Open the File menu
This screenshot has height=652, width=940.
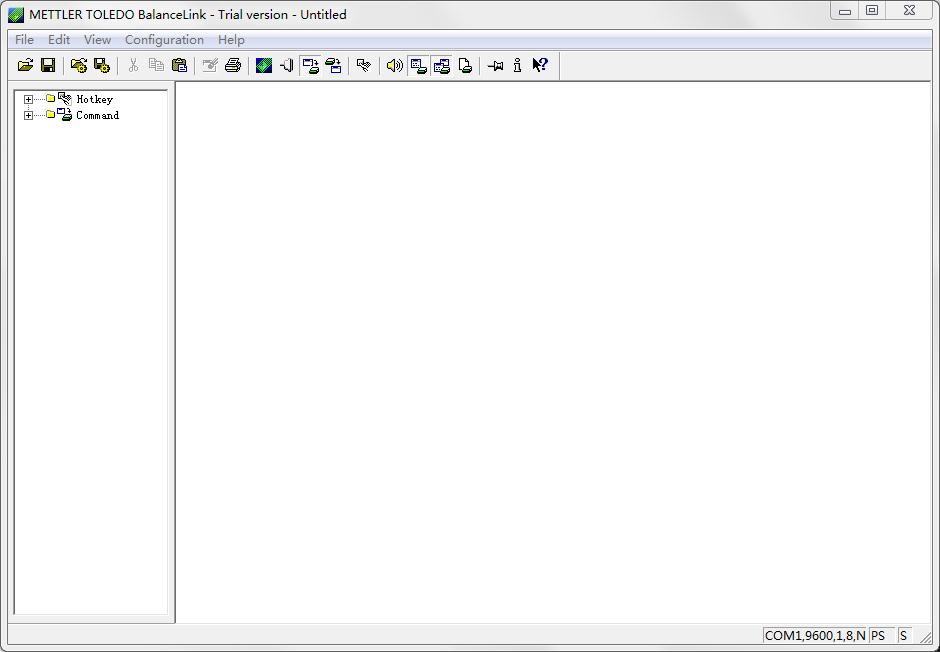click(x=24, y=40)
